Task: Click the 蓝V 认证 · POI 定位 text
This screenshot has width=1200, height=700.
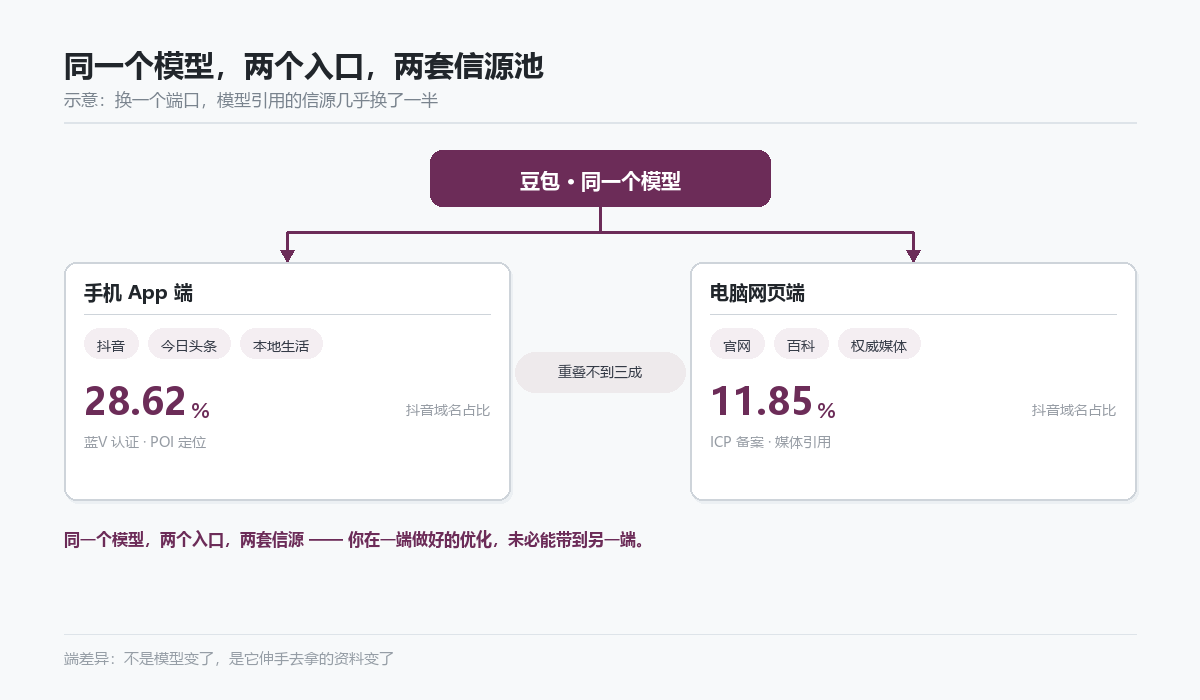Action: pyautogui.click(x=145, y=442)
